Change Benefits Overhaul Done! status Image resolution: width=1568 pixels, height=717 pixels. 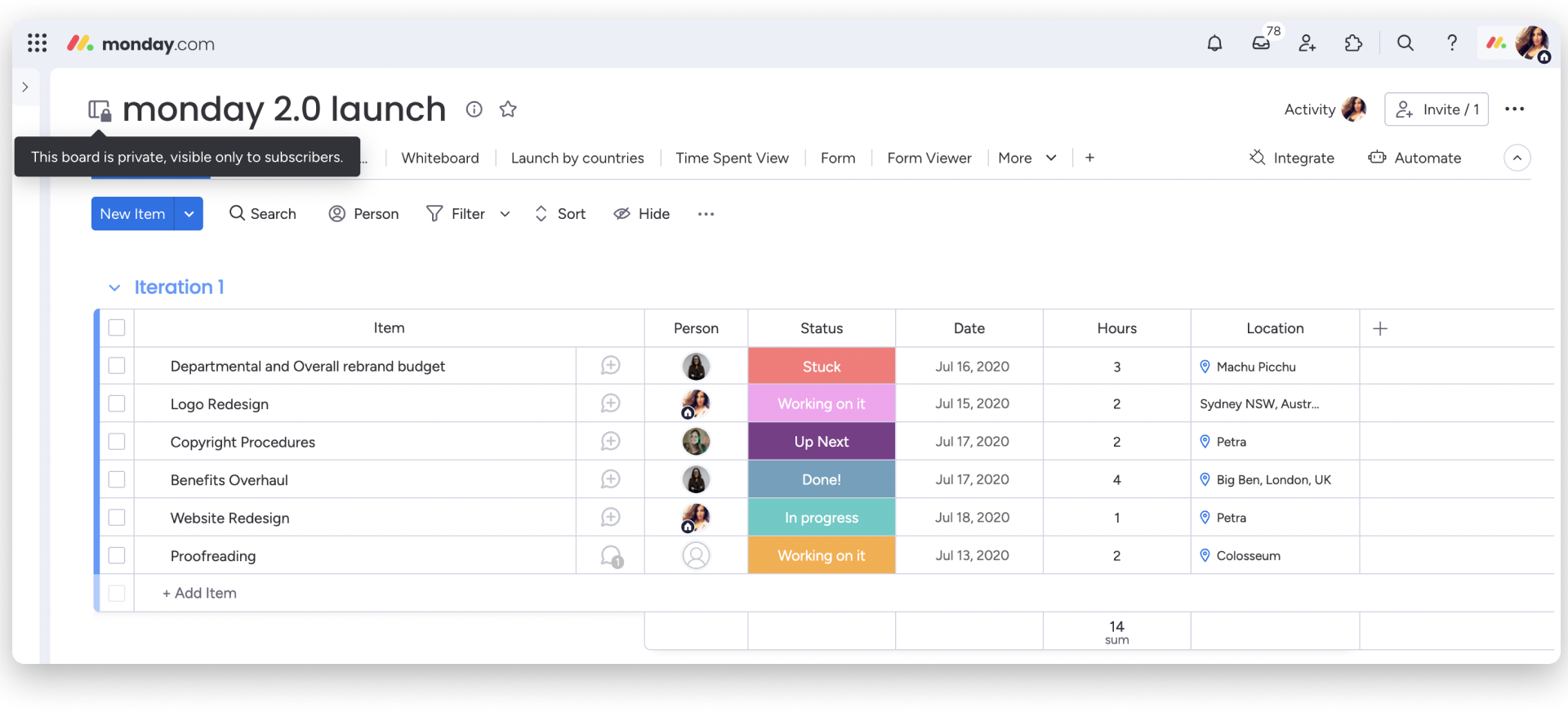pos(822,479)
